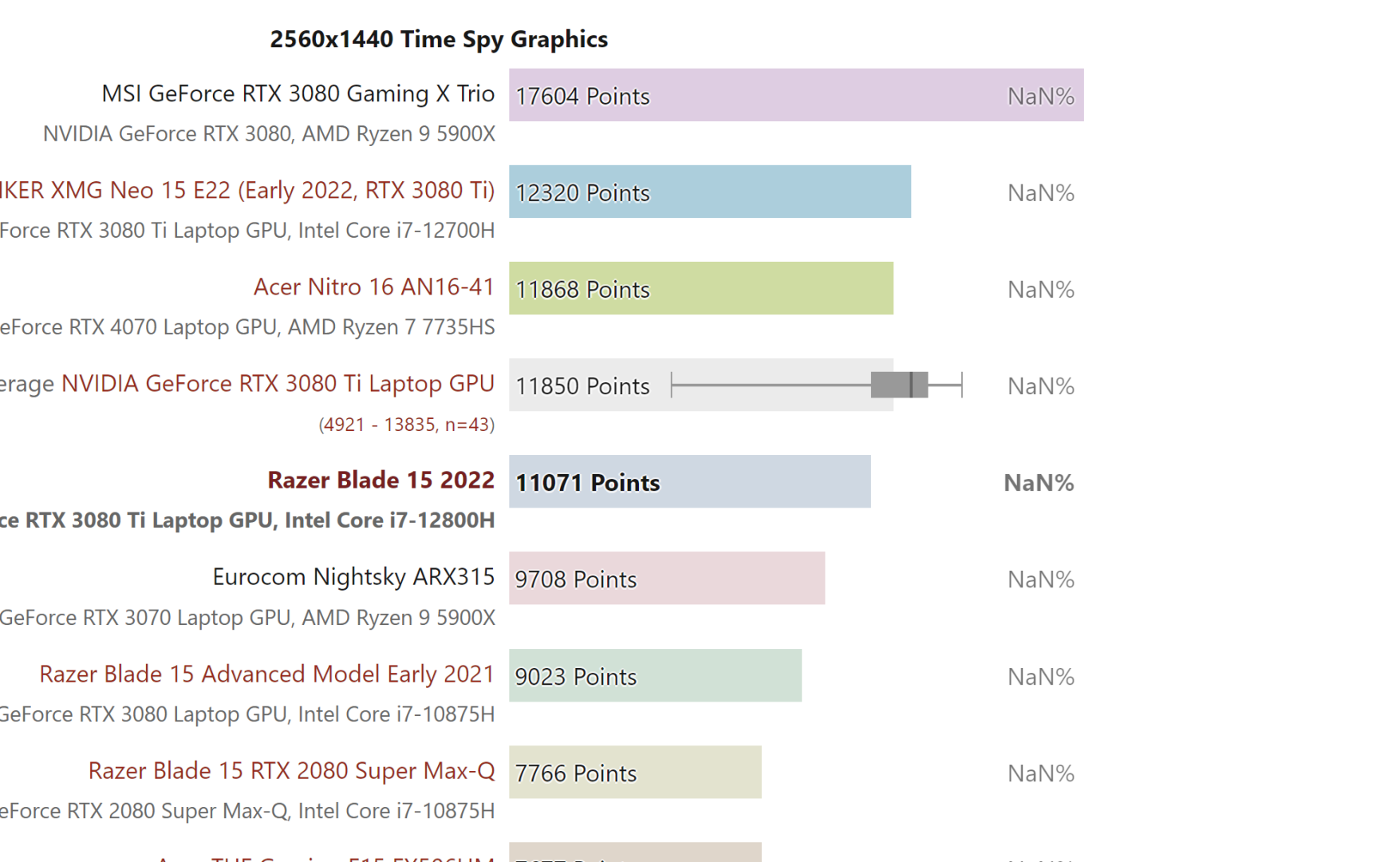The image size is (1400, 862).
Task: Click the 9708 Points pink bar
Action: coord(666,579)
